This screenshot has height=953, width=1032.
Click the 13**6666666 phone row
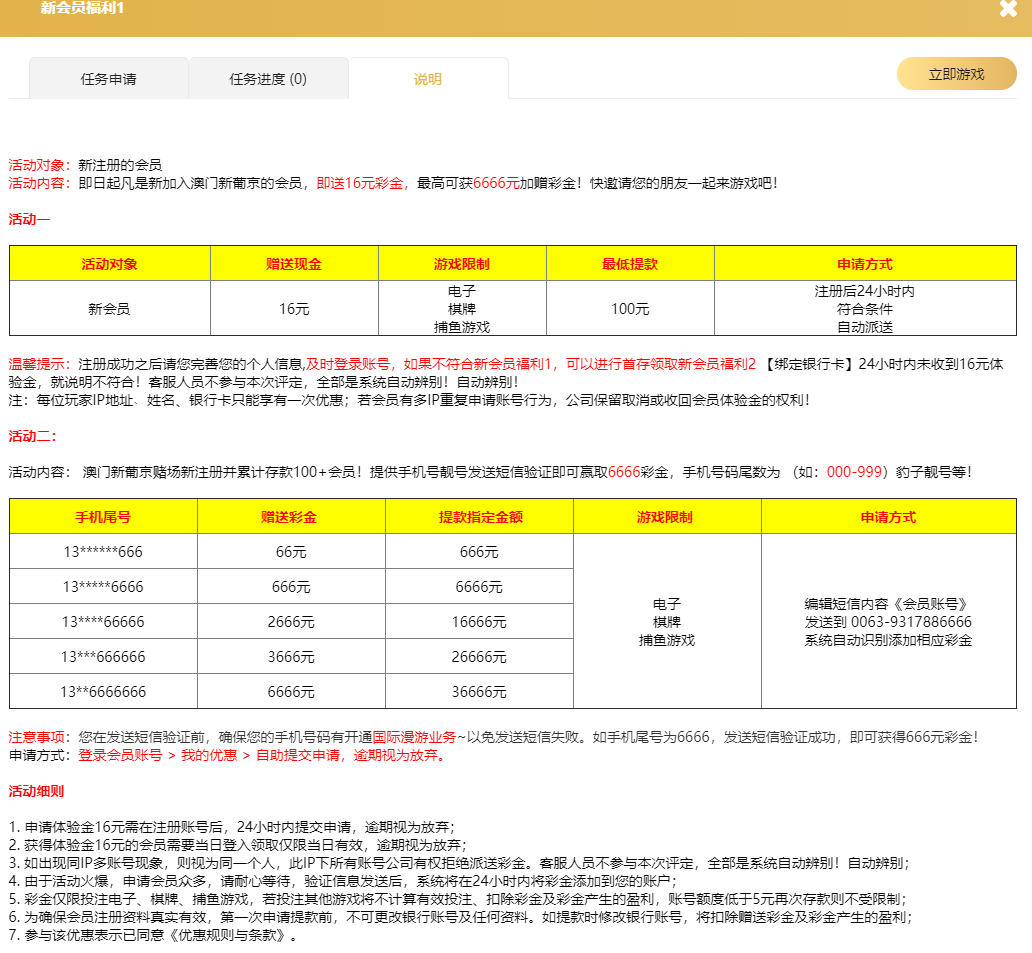[103, 691]
